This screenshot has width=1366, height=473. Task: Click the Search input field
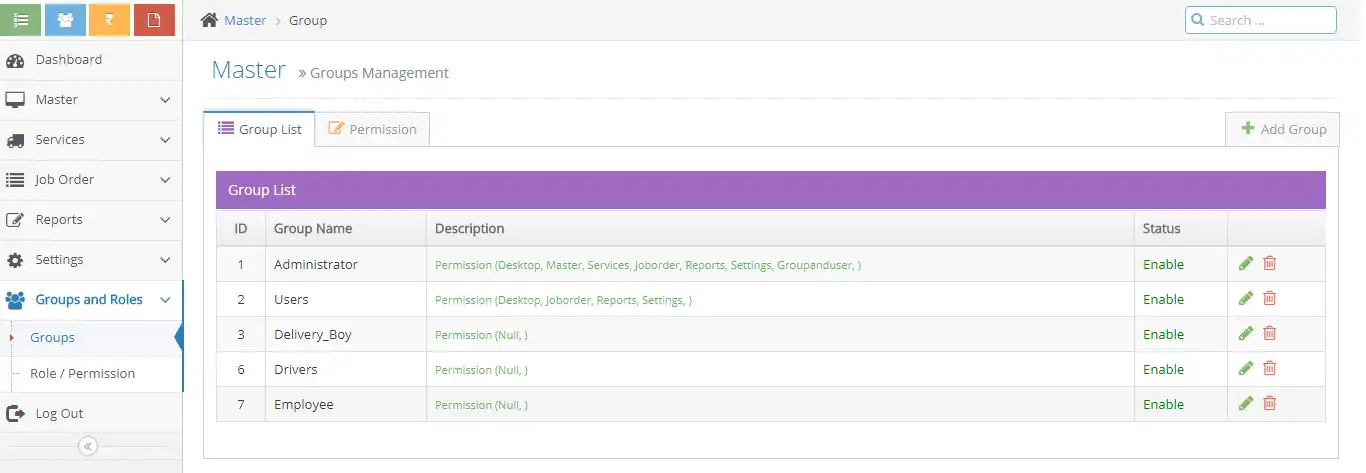pos(1268,20)
